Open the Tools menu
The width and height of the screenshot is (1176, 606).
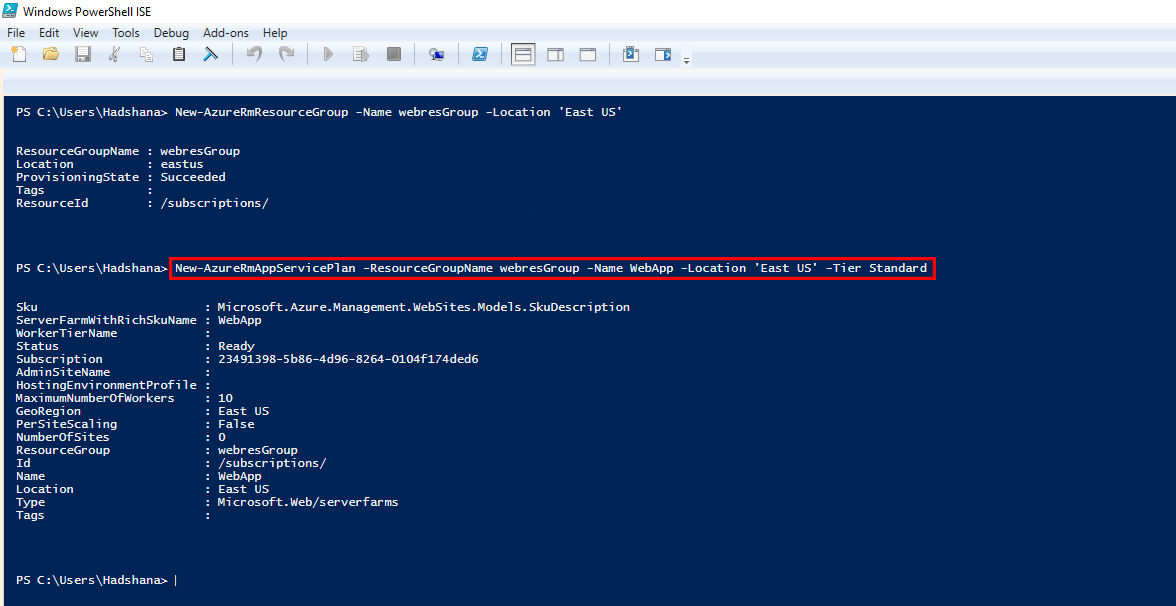126,33
